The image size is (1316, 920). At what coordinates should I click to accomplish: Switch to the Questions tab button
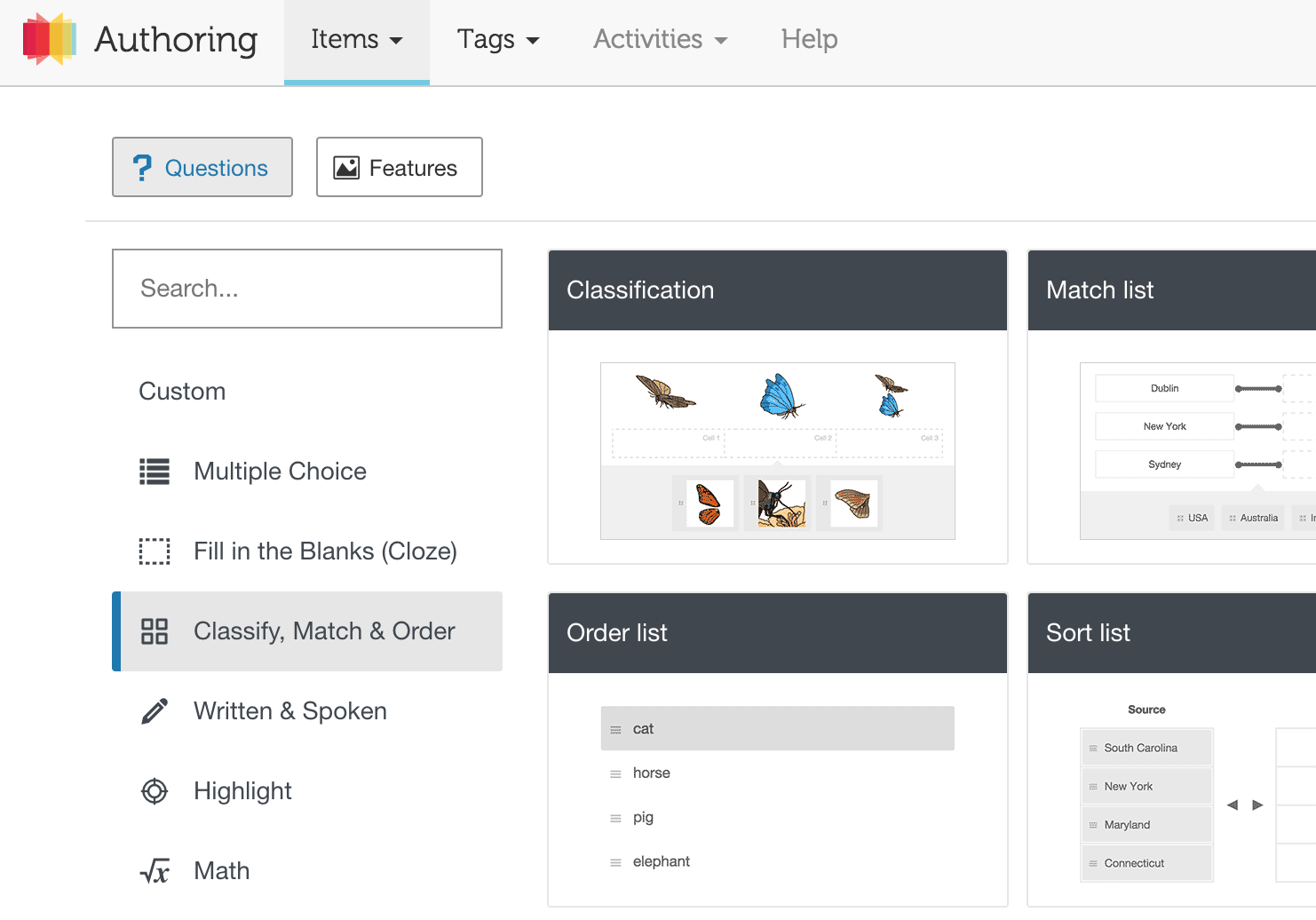[x=202, y=167]
